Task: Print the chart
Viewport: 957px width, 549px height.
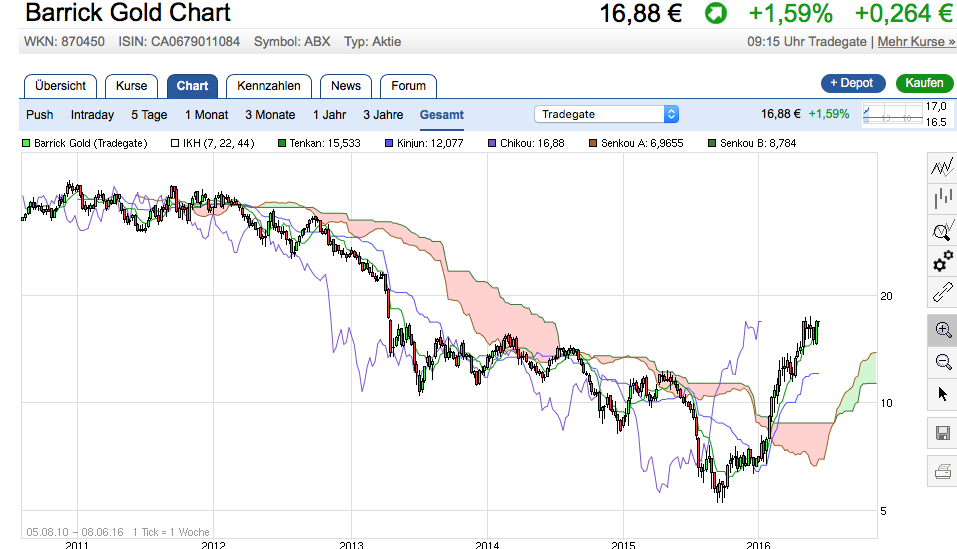Action: pyautogui.click(x=941, y=471)
